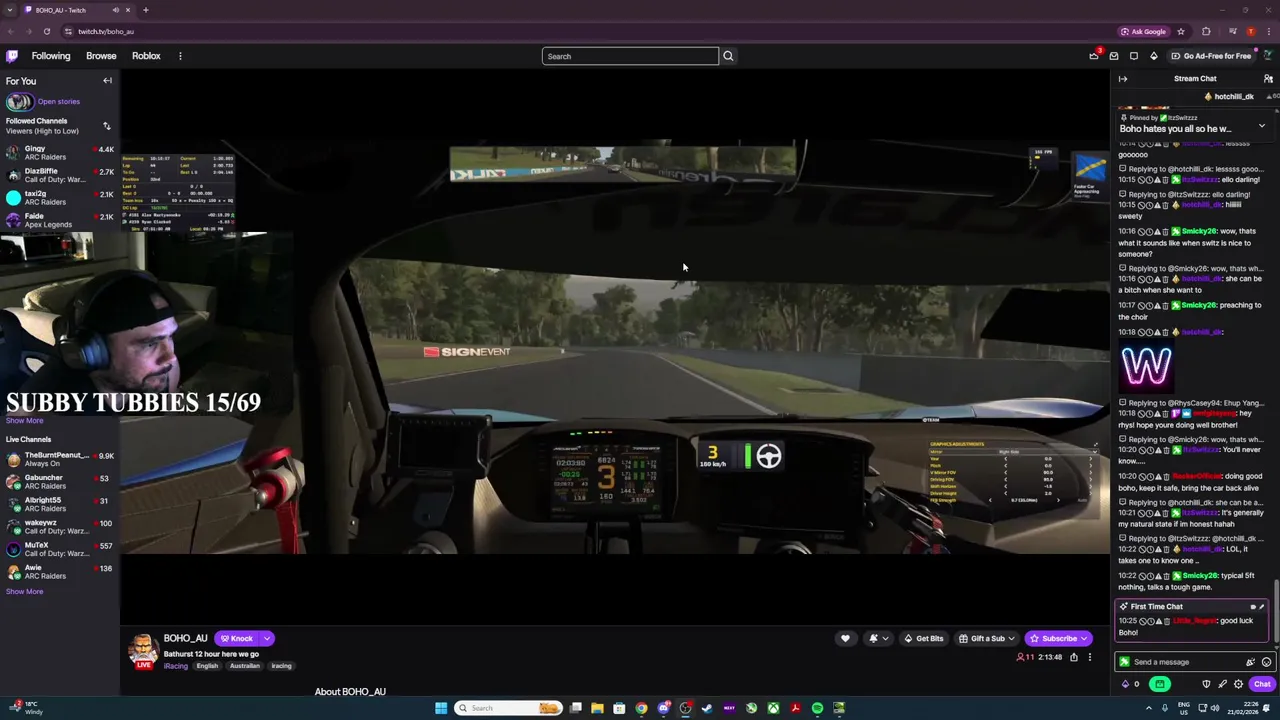This screenshot has width=1280, height=720.
Task: Click the Windows taskbar search box
Action: point(507,708)
